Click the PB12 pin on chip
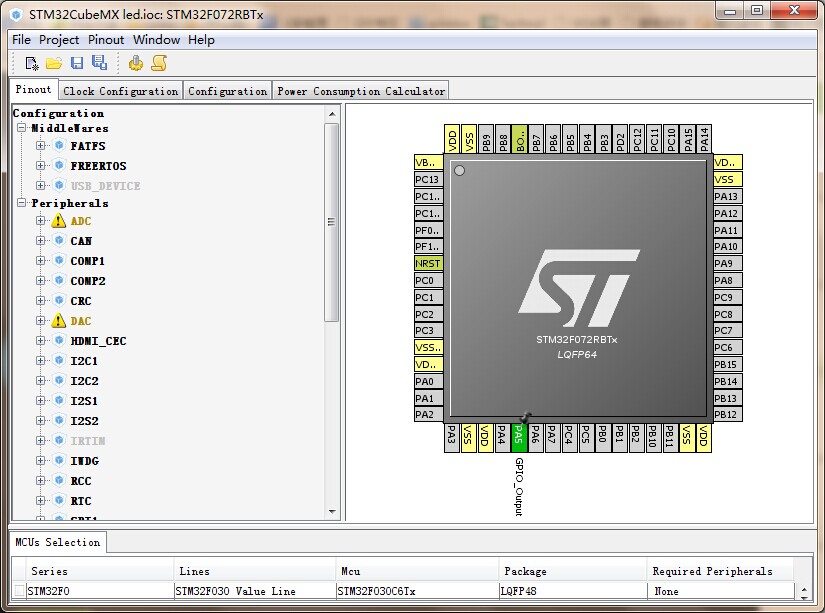This screenshot has width=825, height=613. pyautogui.click(x=728, y=414)
